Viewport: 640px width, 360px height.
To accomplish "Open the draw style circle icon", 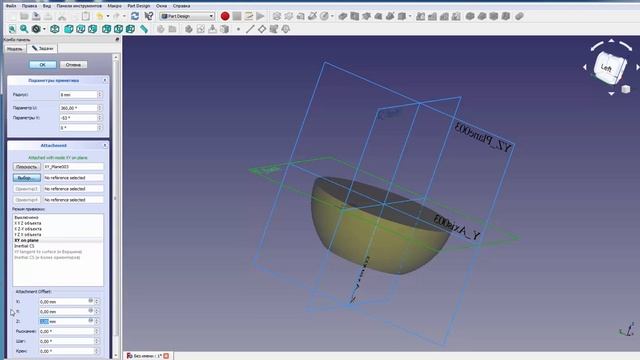I will tap(36, 29).
